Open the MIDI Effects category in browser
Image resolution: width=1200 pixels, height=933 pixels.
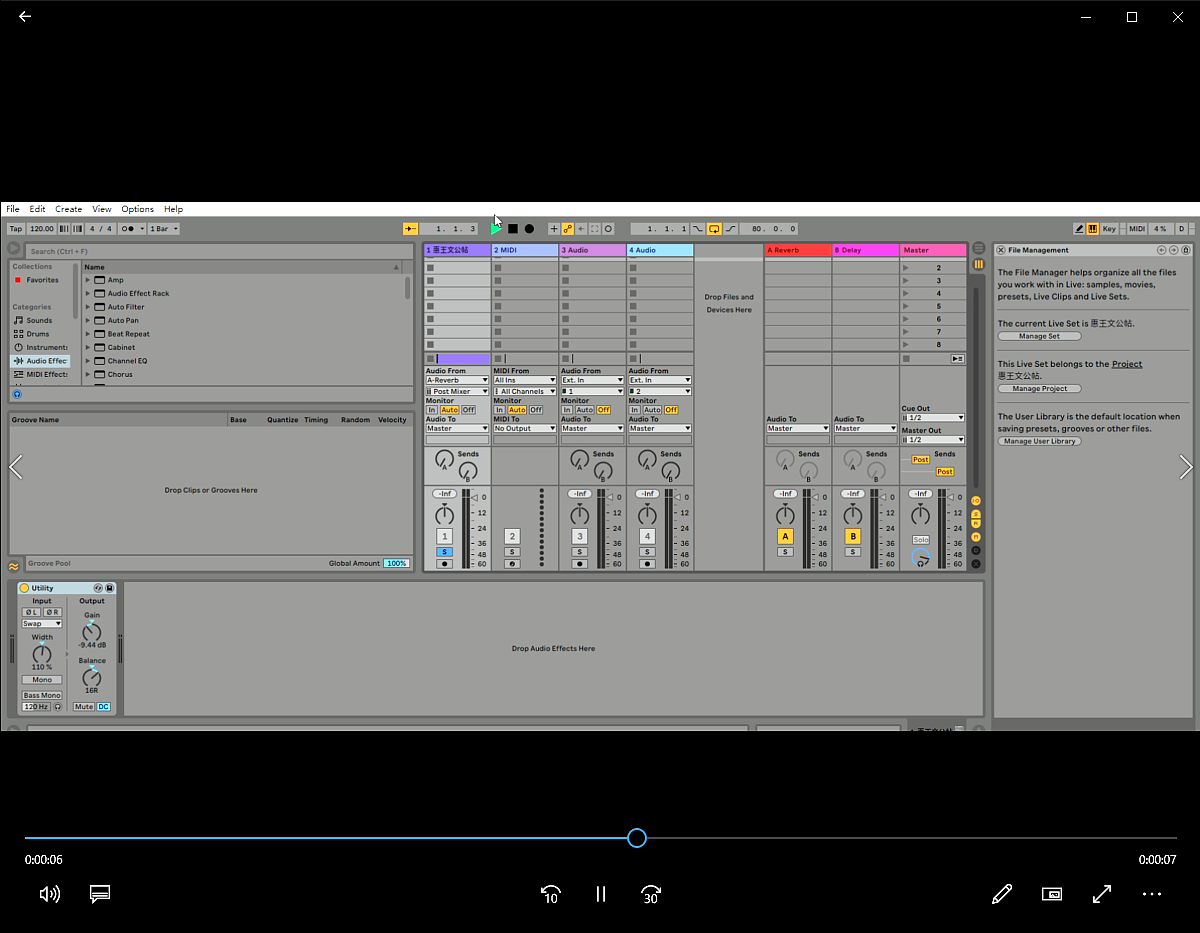pyautogui.click(x=41, y=375)
